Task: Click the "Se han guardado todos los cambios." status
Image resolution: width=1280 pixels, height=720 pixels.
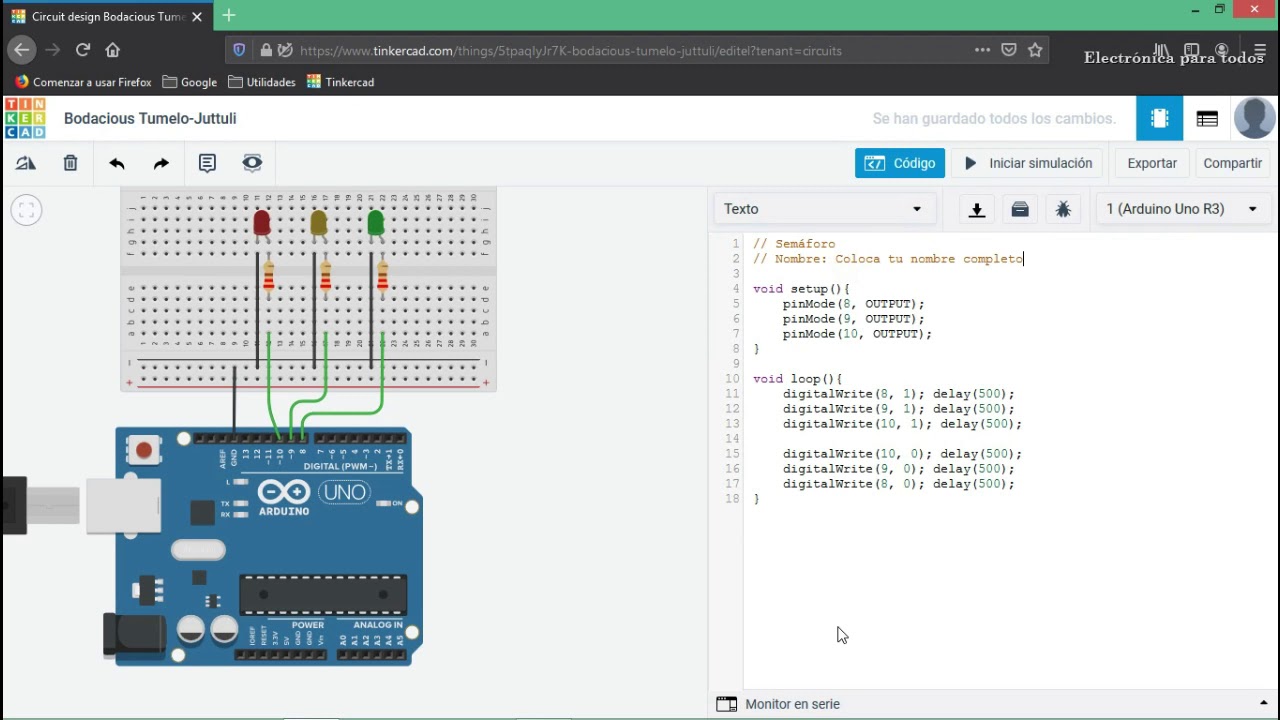Action: (x=994, y=118)
